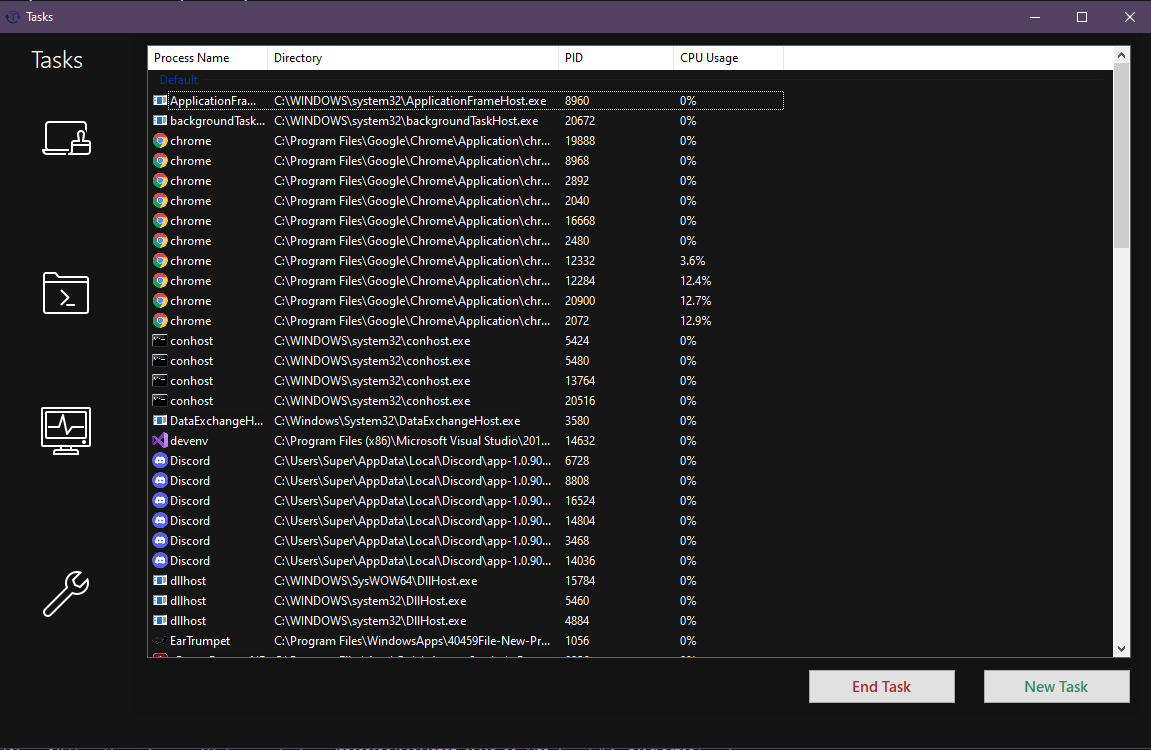The width and height of the screenshot is (1151, 750).
Task: Sort by Process Name column header
Action: pos(208,58)
